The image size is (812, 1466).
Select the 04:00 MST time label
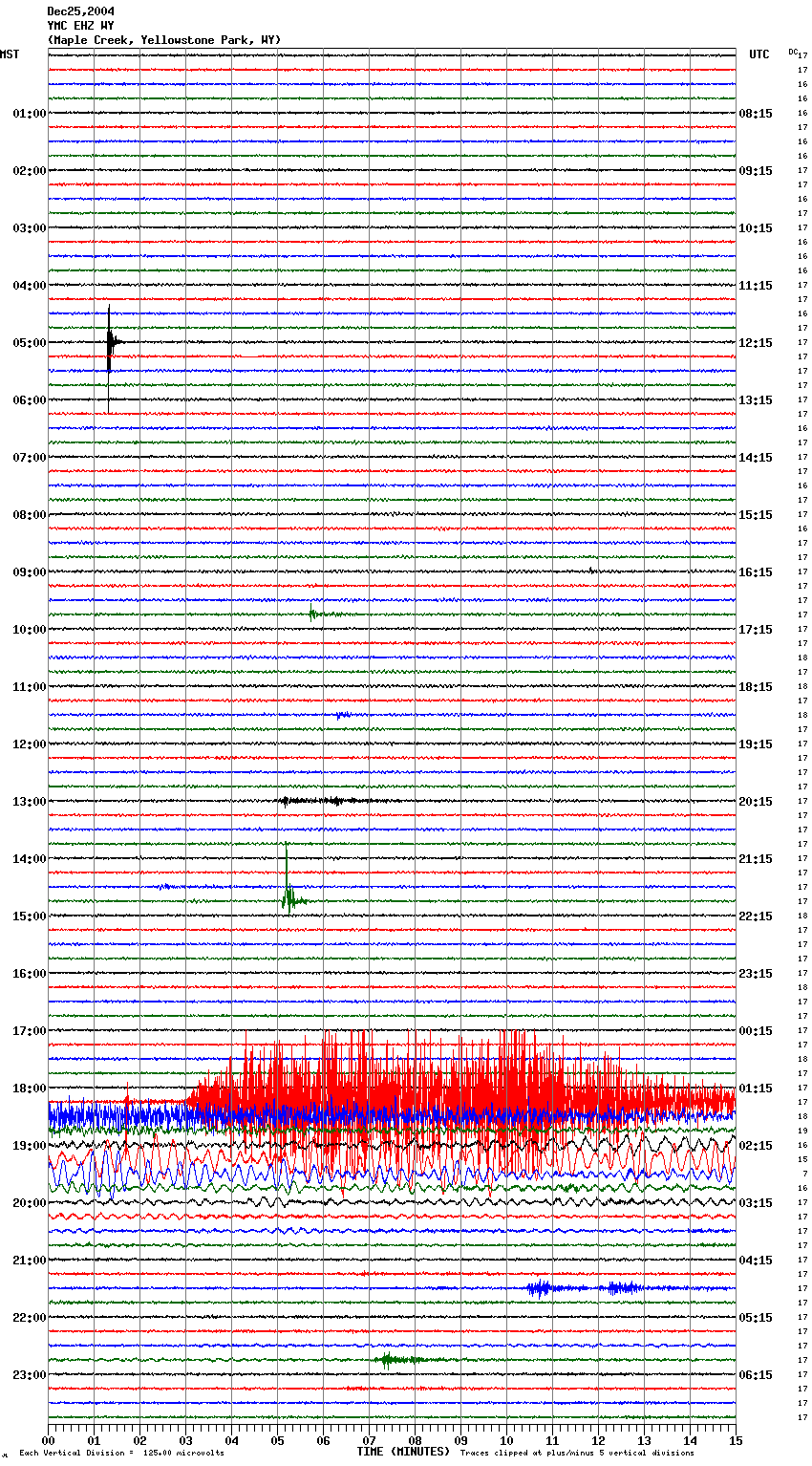[x=30, y=286]
